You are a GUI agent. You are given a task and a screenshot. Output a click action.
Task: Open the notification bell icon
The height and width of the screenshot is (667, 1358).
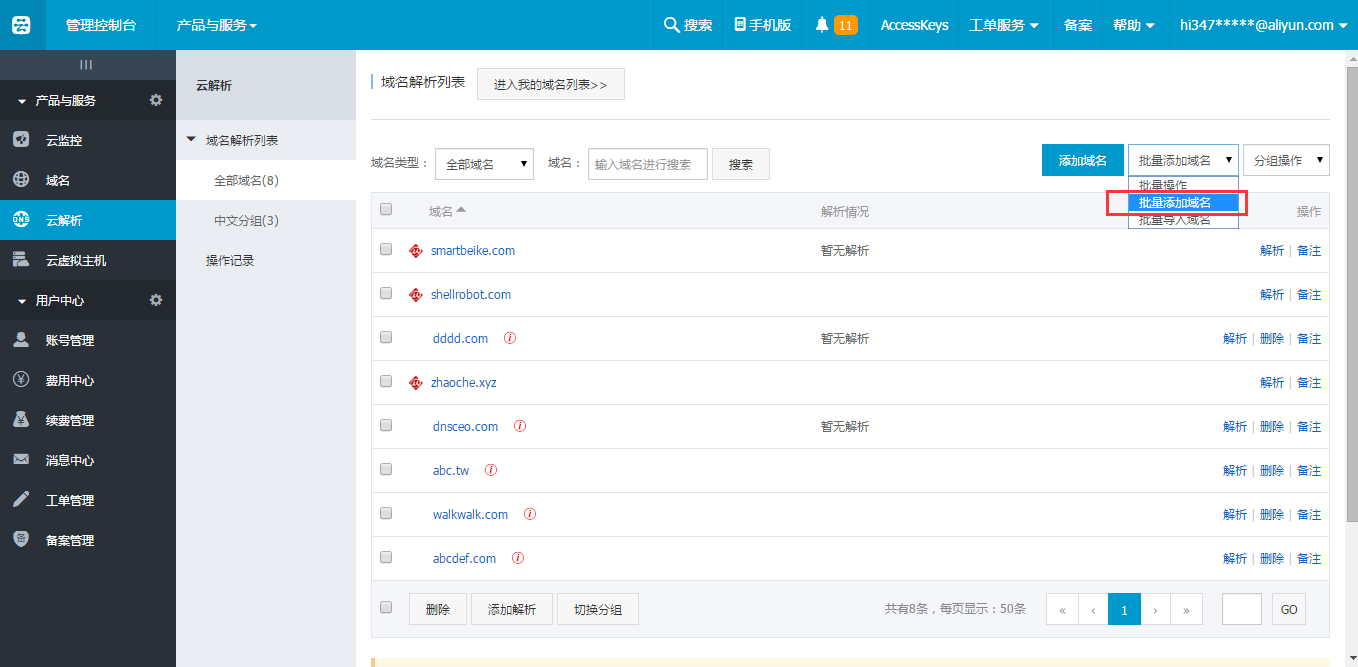[822, 25]
